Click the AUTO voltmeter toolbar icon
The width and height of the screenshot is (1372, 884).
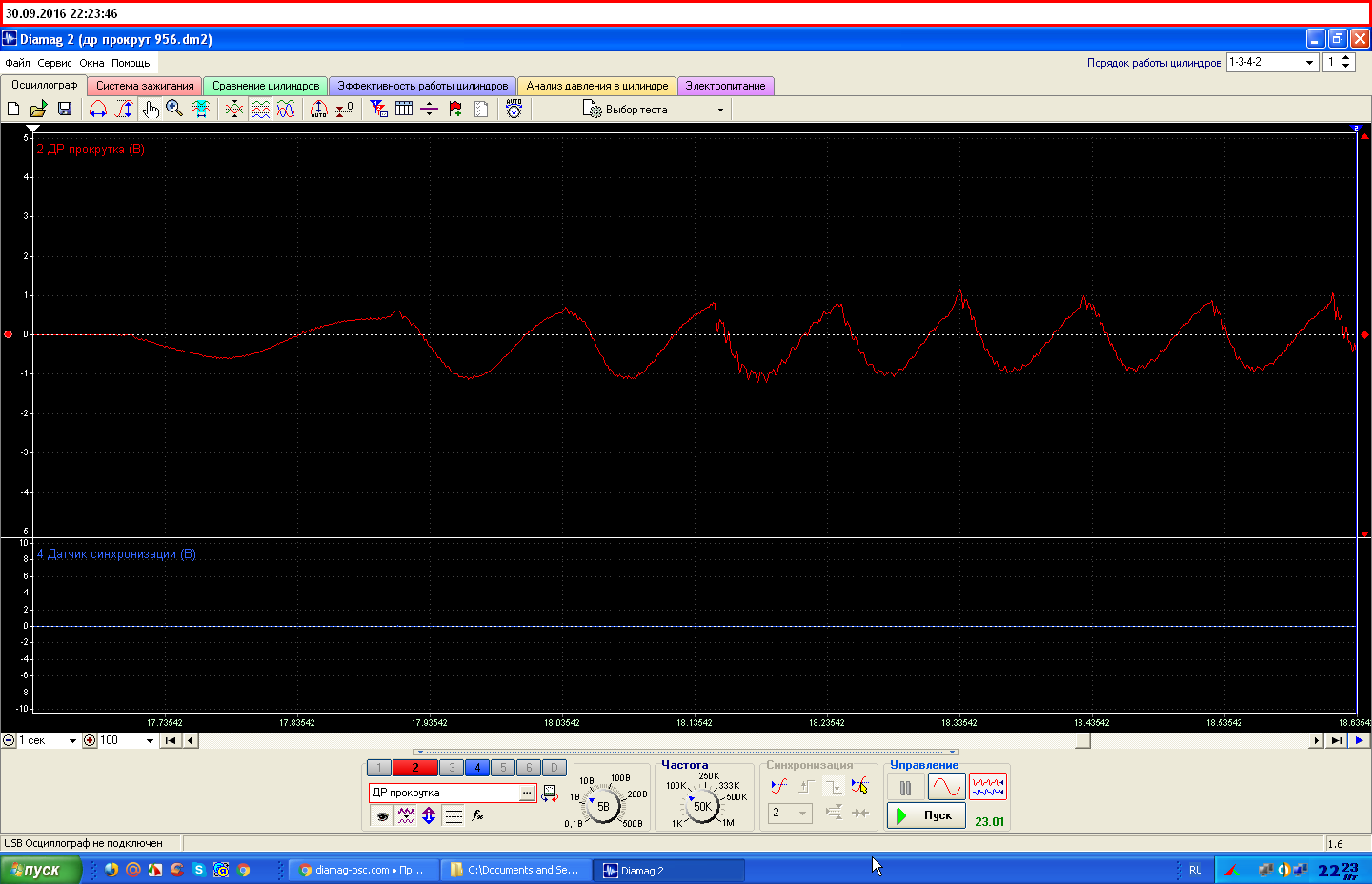coord(514,109)
